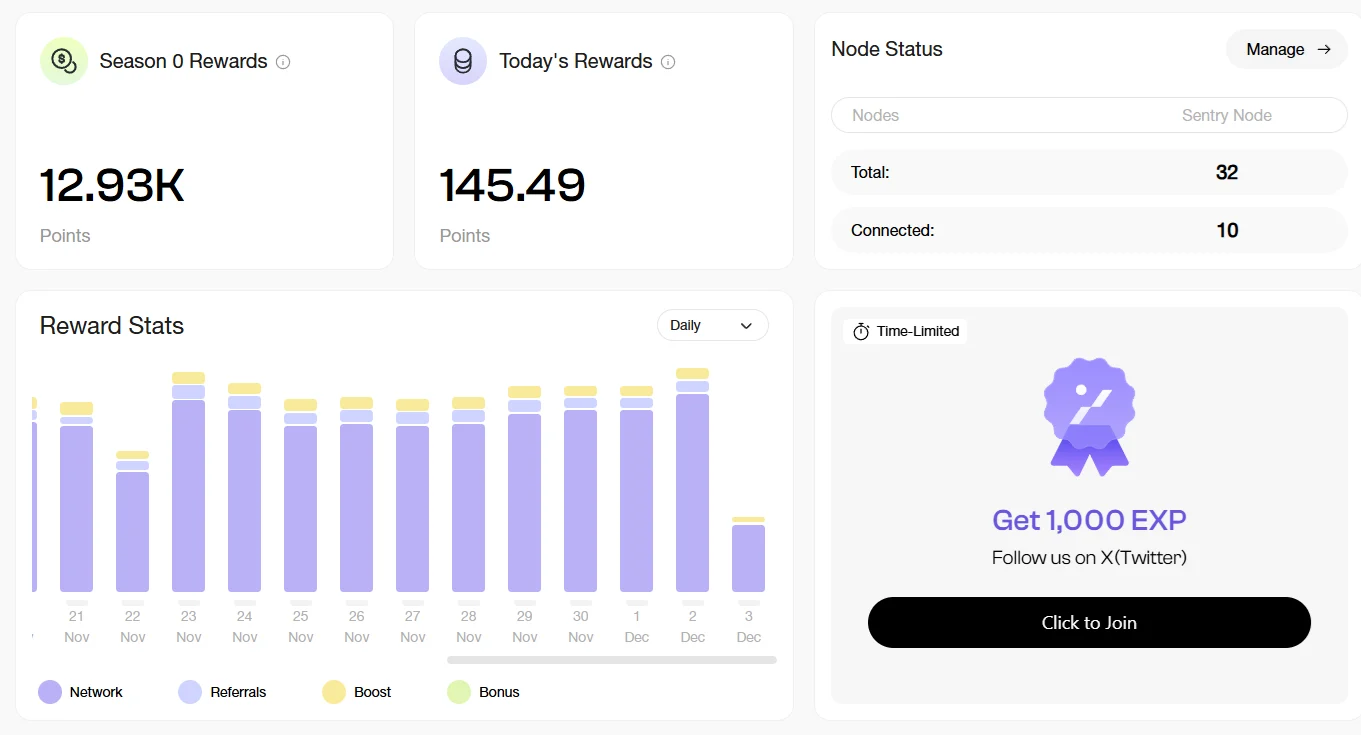Image resolution: width=1361 pixels, height=735 pixels.
Task: Open the Today's Rewards info tooltip icon
Action: tap(668, 62)
